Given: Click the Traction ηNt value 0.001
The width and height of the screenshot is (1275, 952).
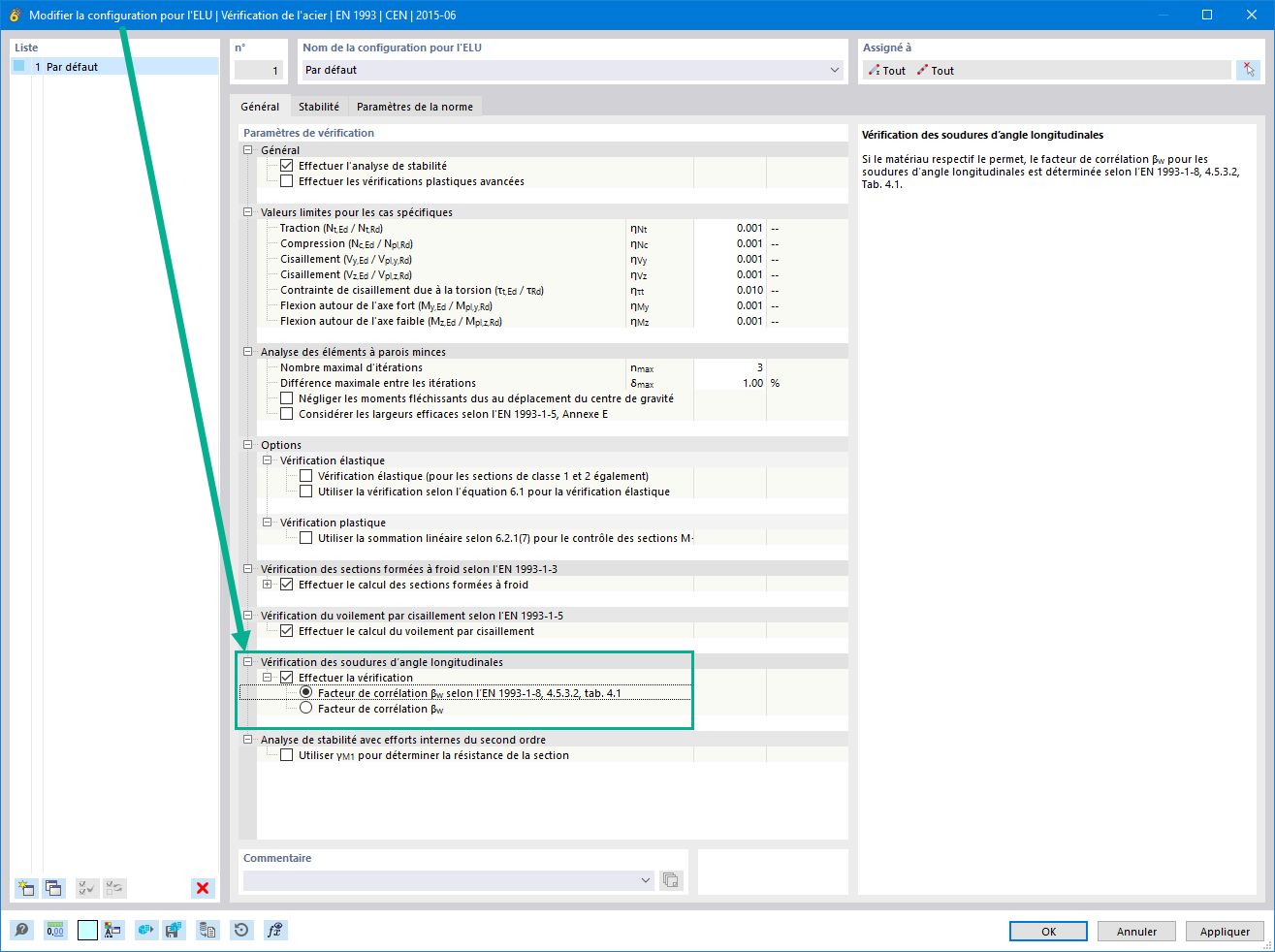Looking at the screenshot, I should [x=730, y=229].
